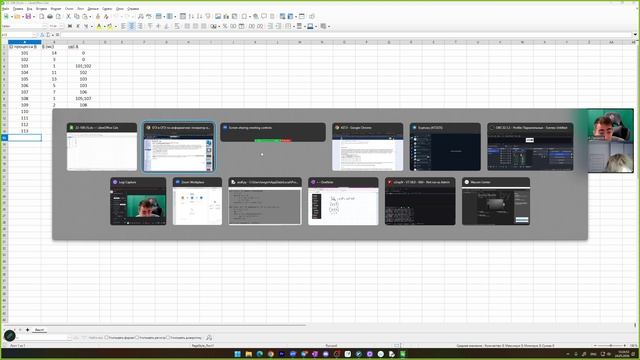Cut selection with the scissors icon
Image resolution: width=640 pixels, height=360 pixels.
[x=68, y=16]
